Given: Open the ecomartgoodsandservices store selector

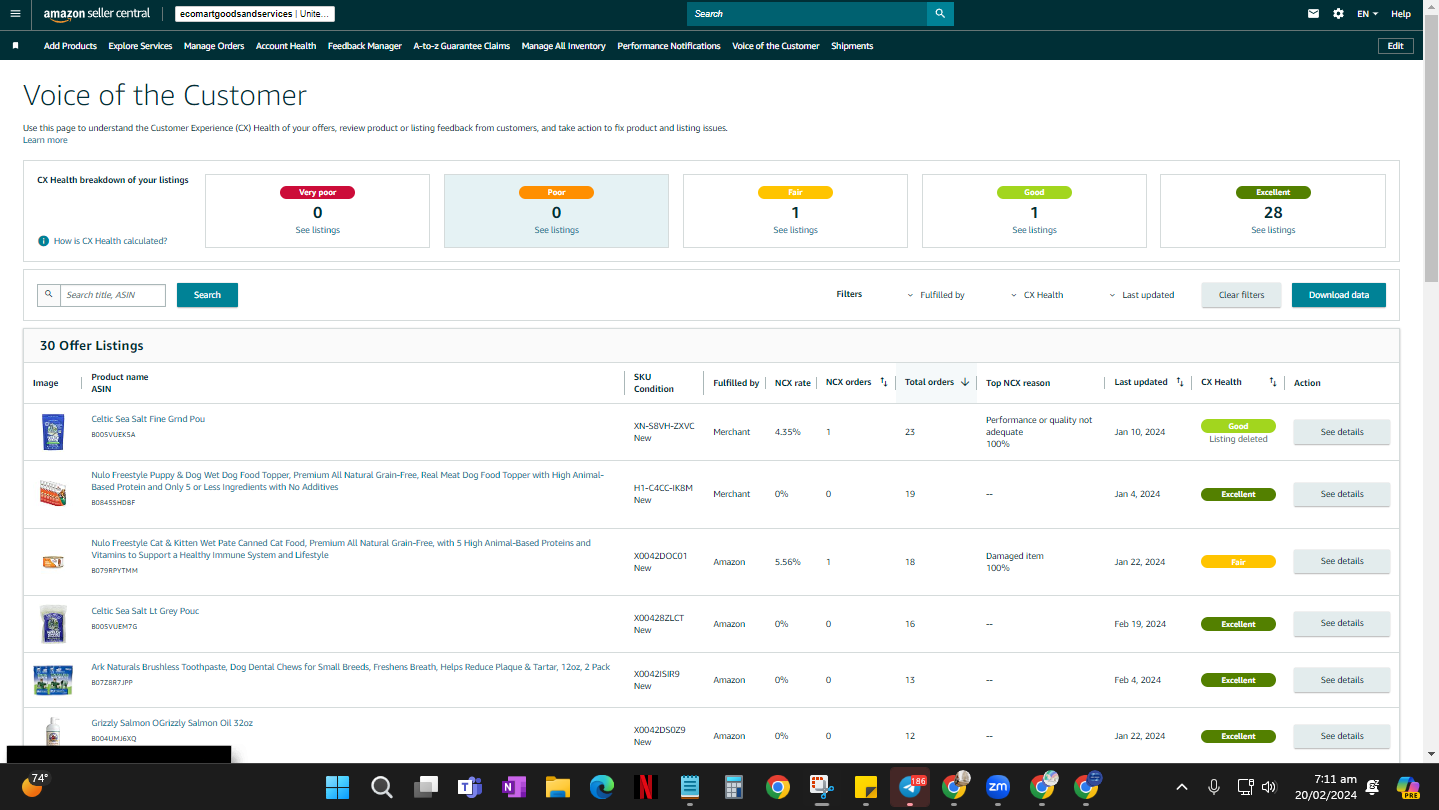Looking at the screenshot, I should [x=255, y=14].
